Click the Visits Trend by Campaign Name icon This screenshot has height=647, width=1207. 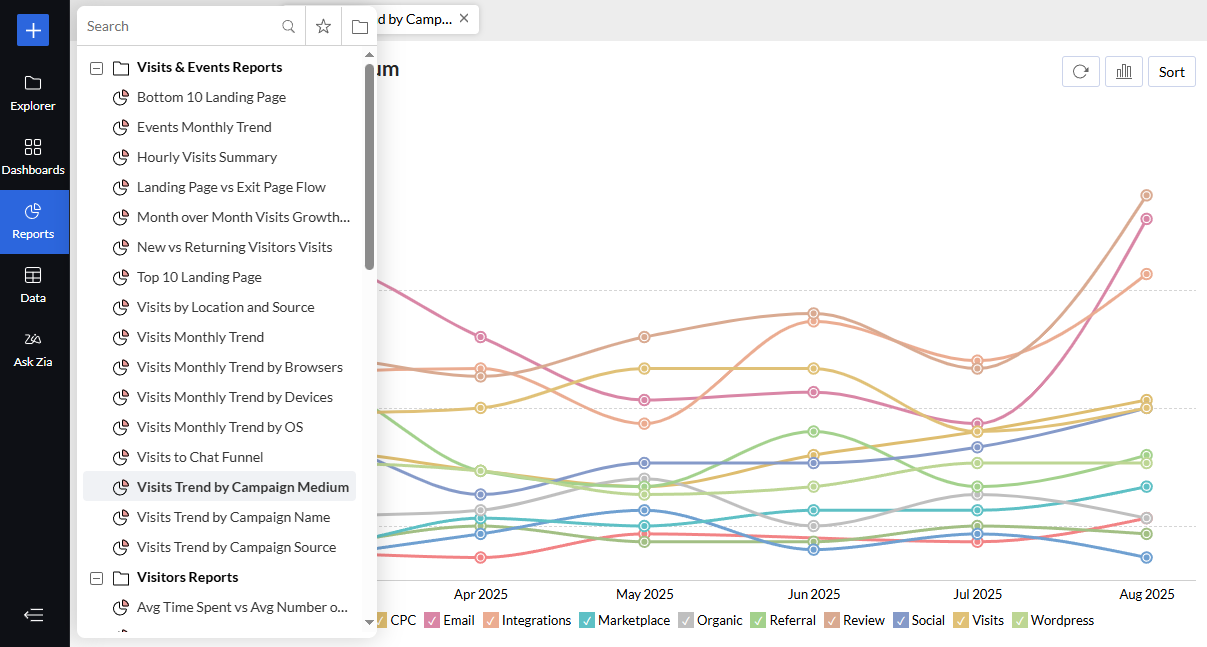(121, 518)
